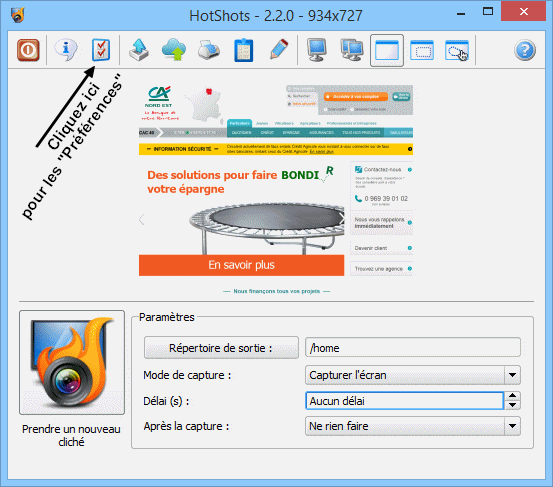Viewport: 553px width, 487px height.
Task: Click the 'Aucun délai' delay field
Action: (x=404, y=401)
